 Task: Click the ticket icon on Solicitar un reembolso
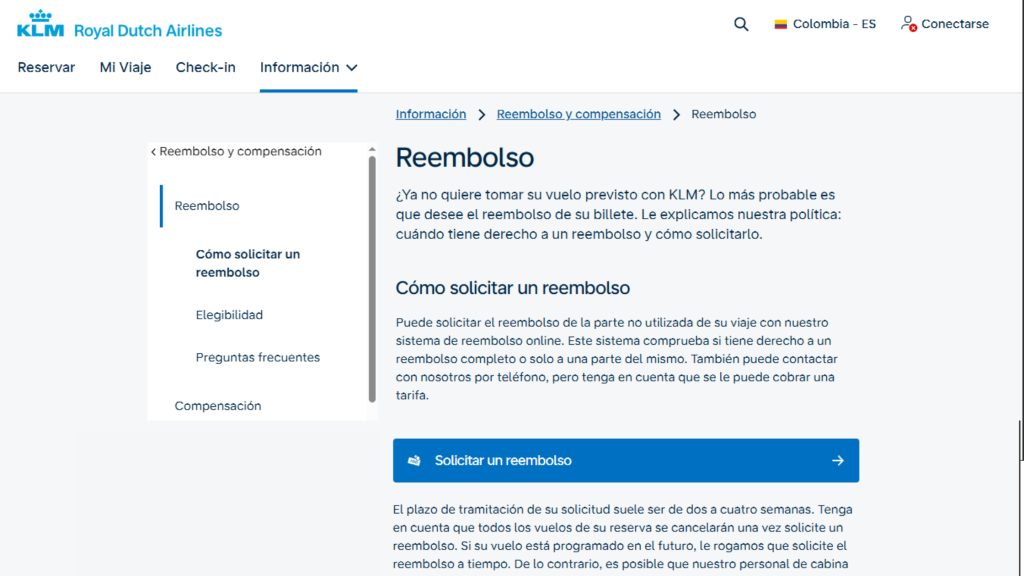coord(414,460)
